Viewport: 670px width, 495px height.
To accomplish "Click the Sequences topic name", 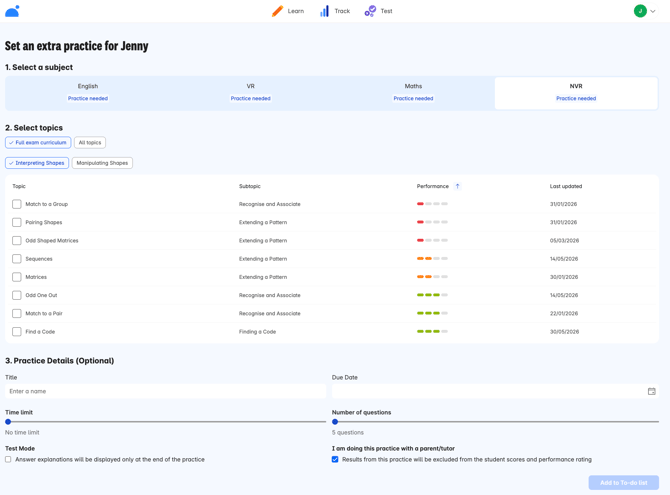I will (x=39, y=259).
